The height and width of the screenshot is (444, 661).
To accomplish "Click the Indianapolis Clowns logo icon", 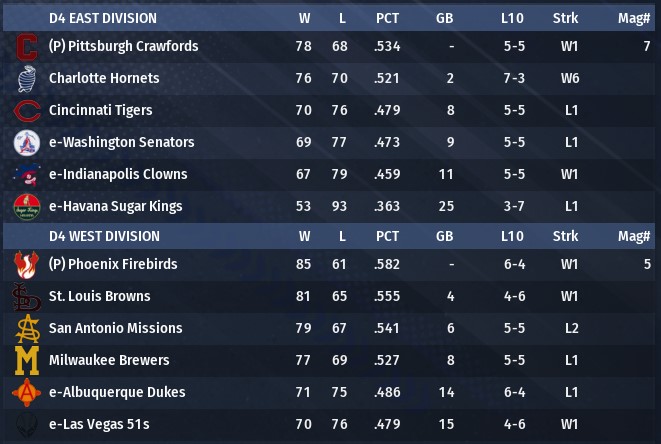I will pos(27,175).
